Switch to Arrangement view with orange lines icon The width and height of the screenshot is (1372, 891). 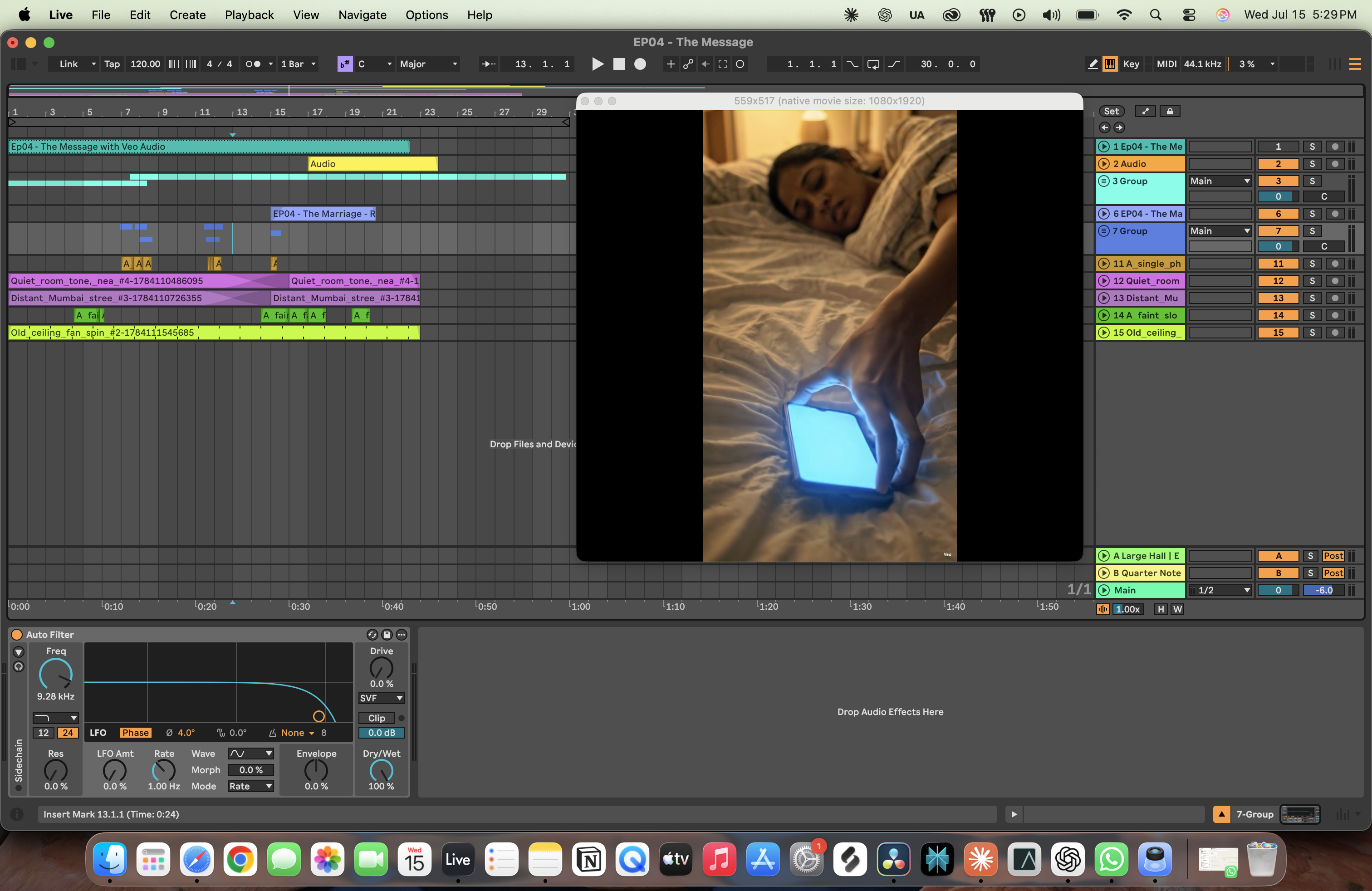point(1355,64)
